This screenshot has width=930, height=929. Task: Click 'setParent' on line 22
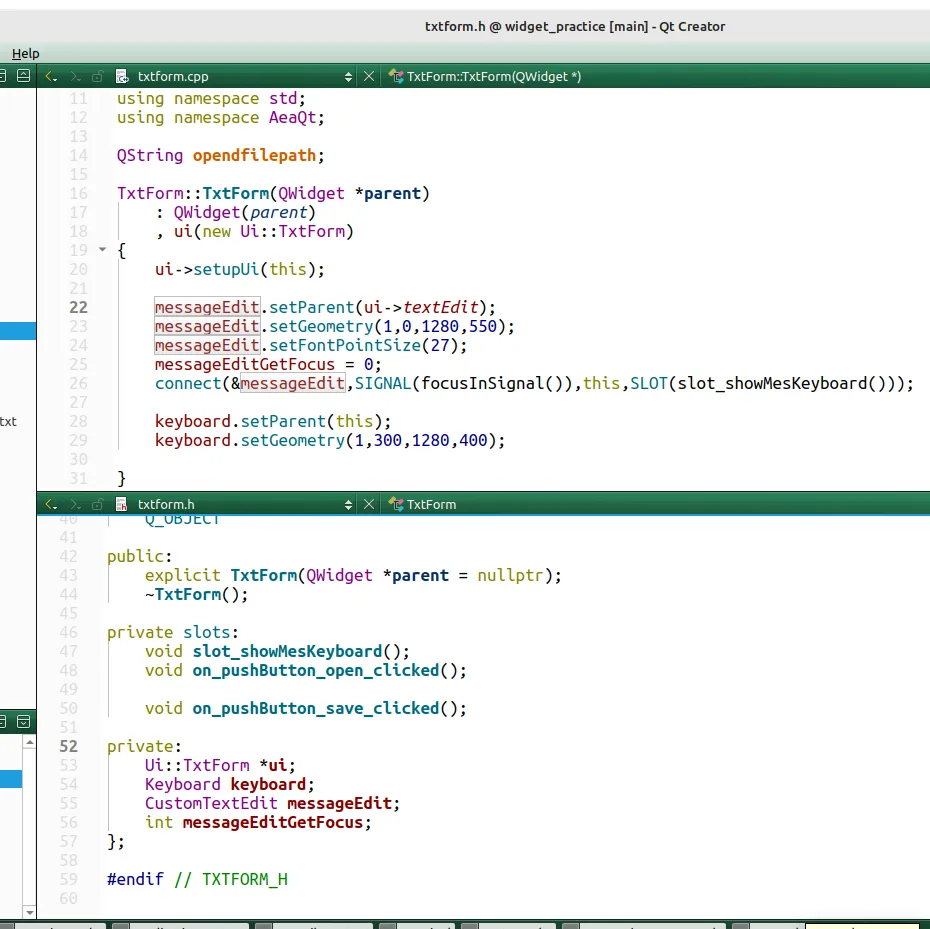coord(311,307)
